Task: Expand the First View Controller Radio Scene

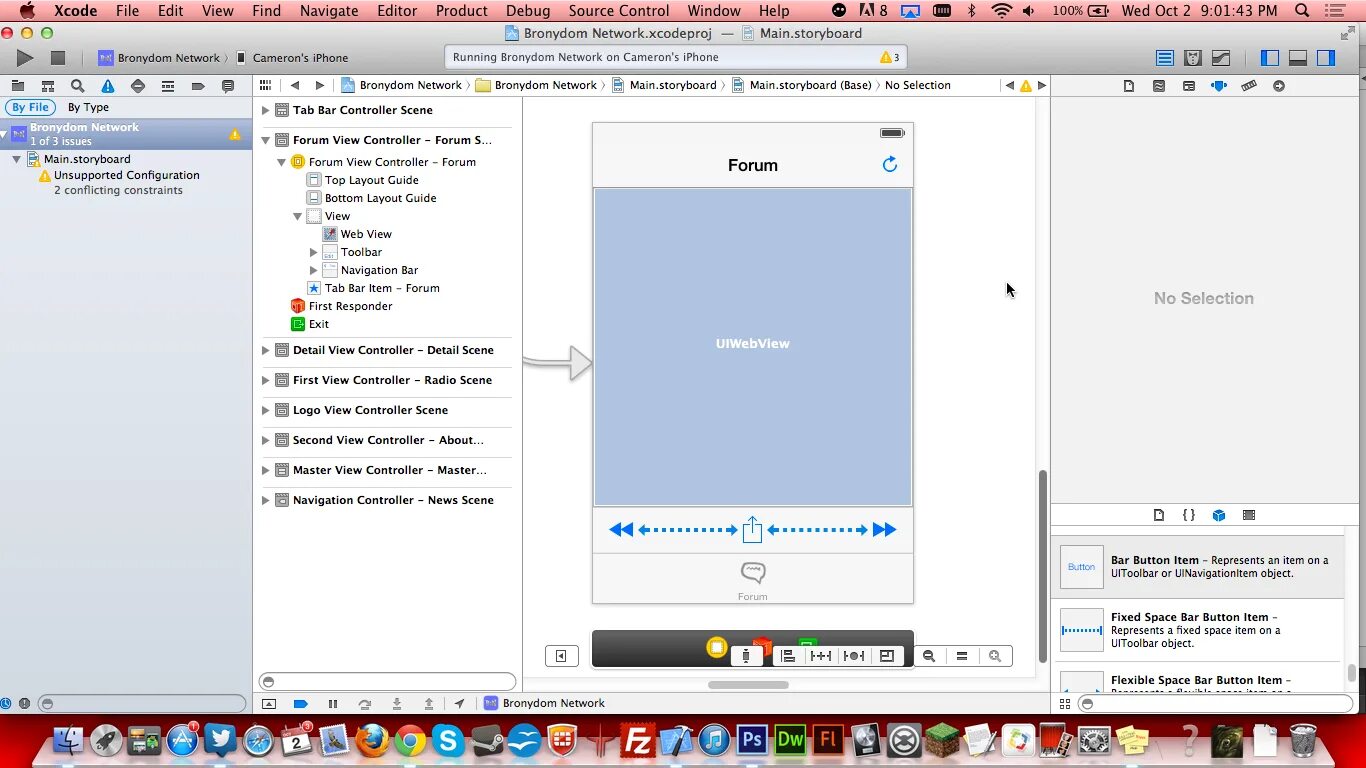Action: 266,380
